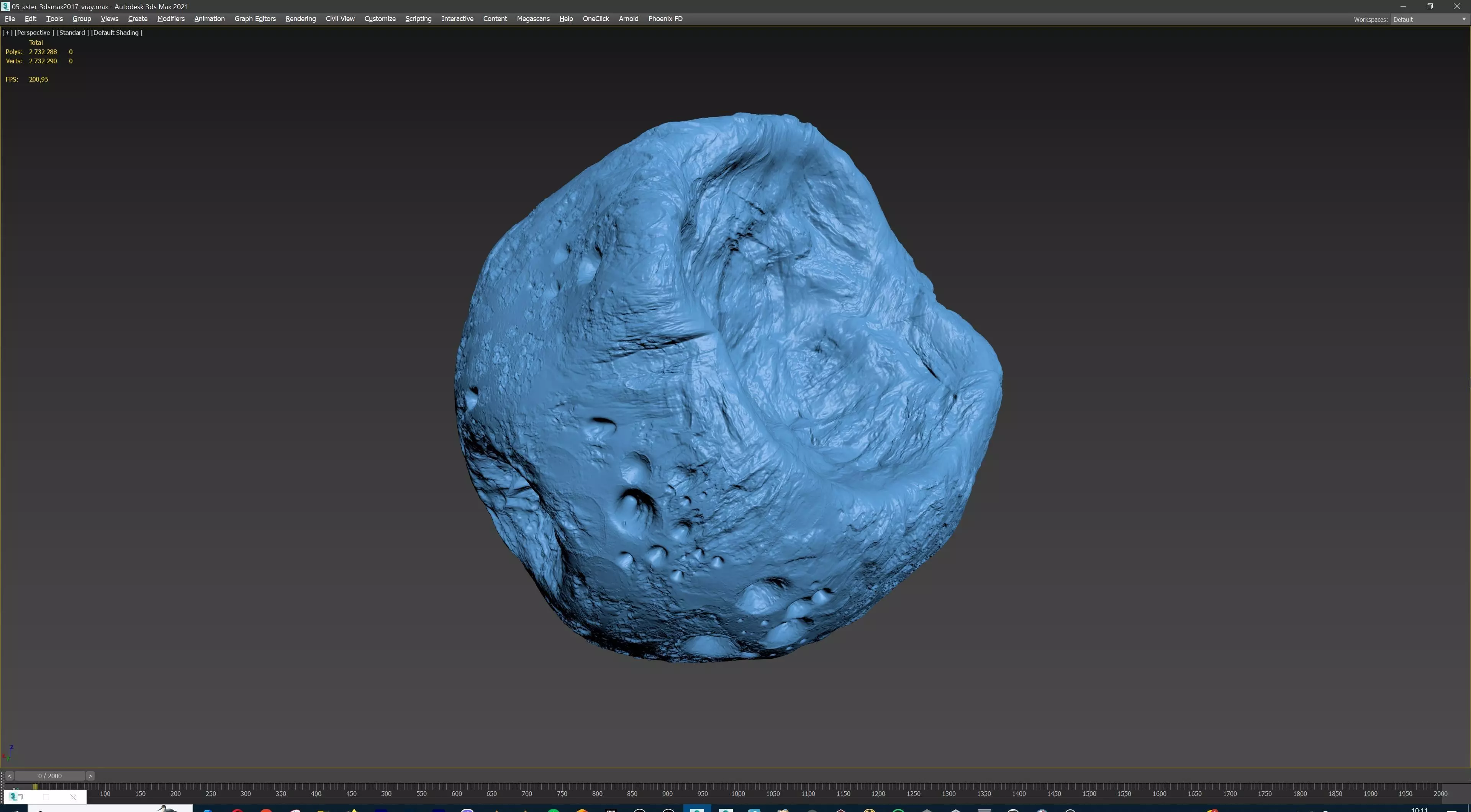Click the next frame arrow on time slider

[90, 776]
